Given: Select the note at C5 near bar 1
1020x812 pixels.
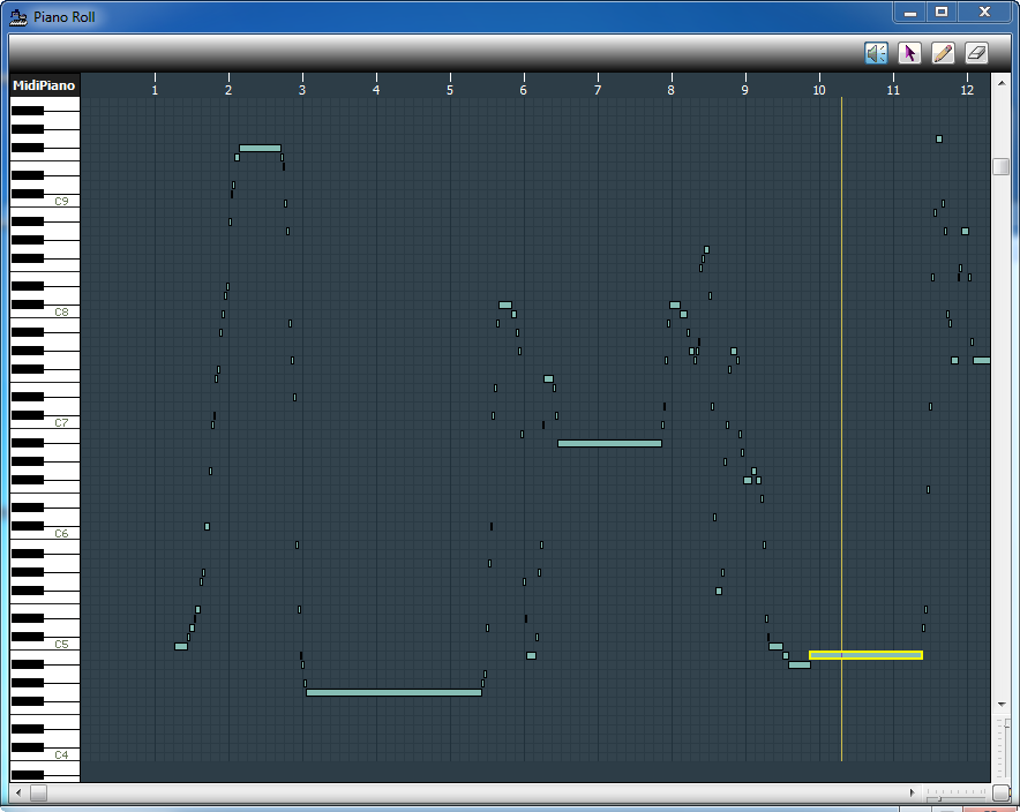Looking at the screenshot, I should 181,646.
